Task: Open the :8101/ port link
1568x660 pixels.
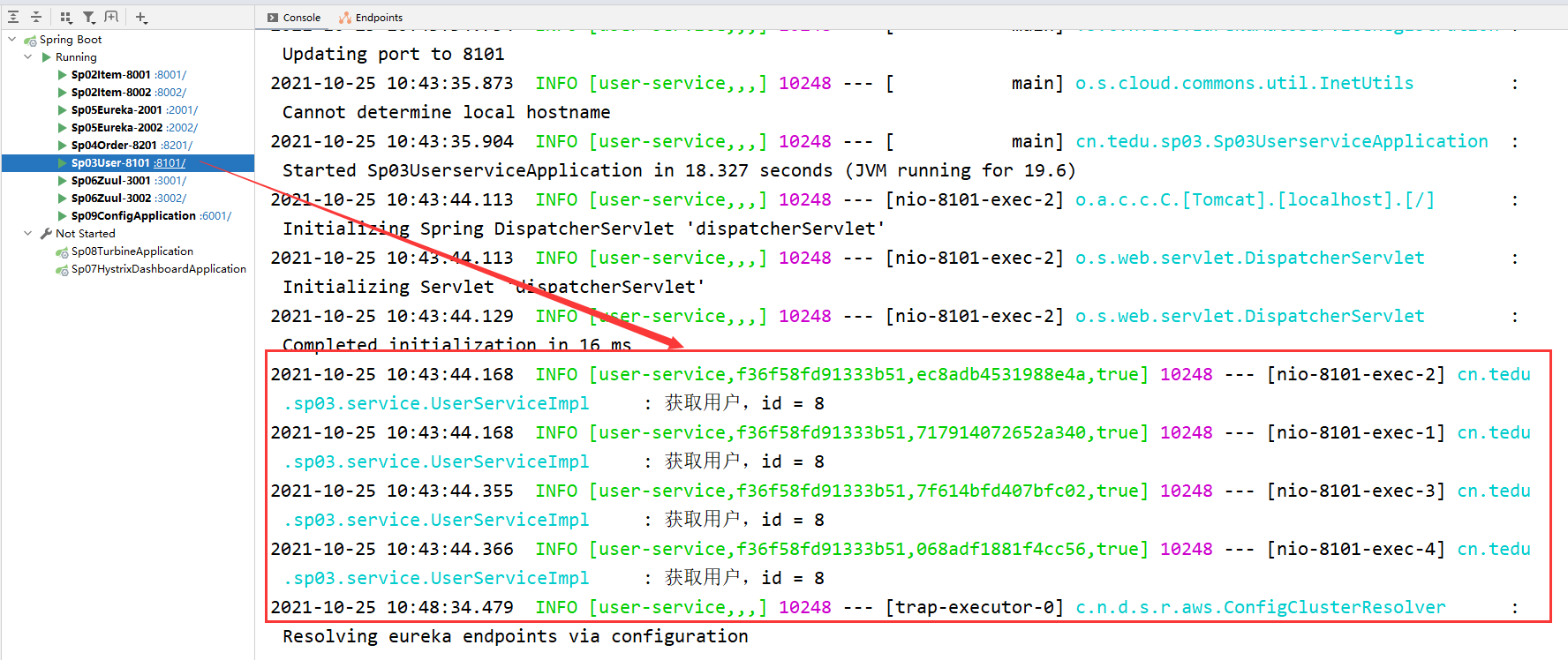Action: click(x=170, y=163)
